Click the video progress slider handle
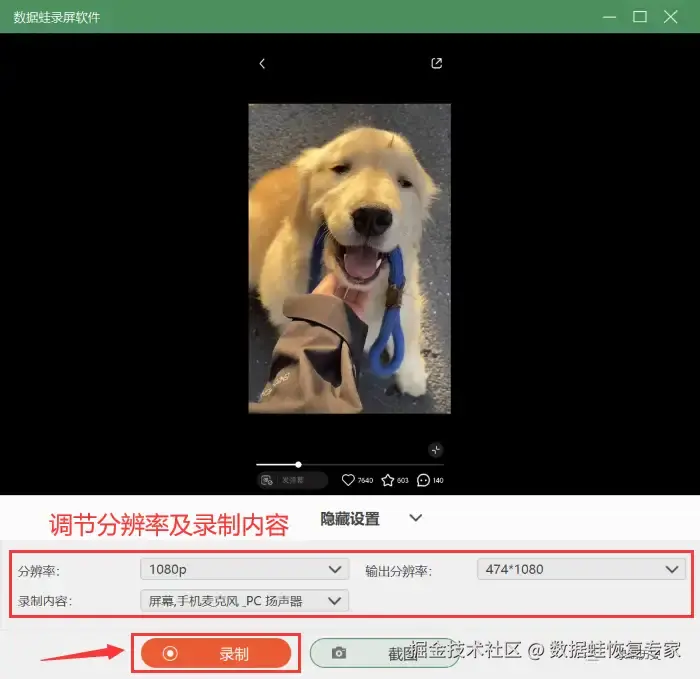The image size is (700, 679). (298, 465)
